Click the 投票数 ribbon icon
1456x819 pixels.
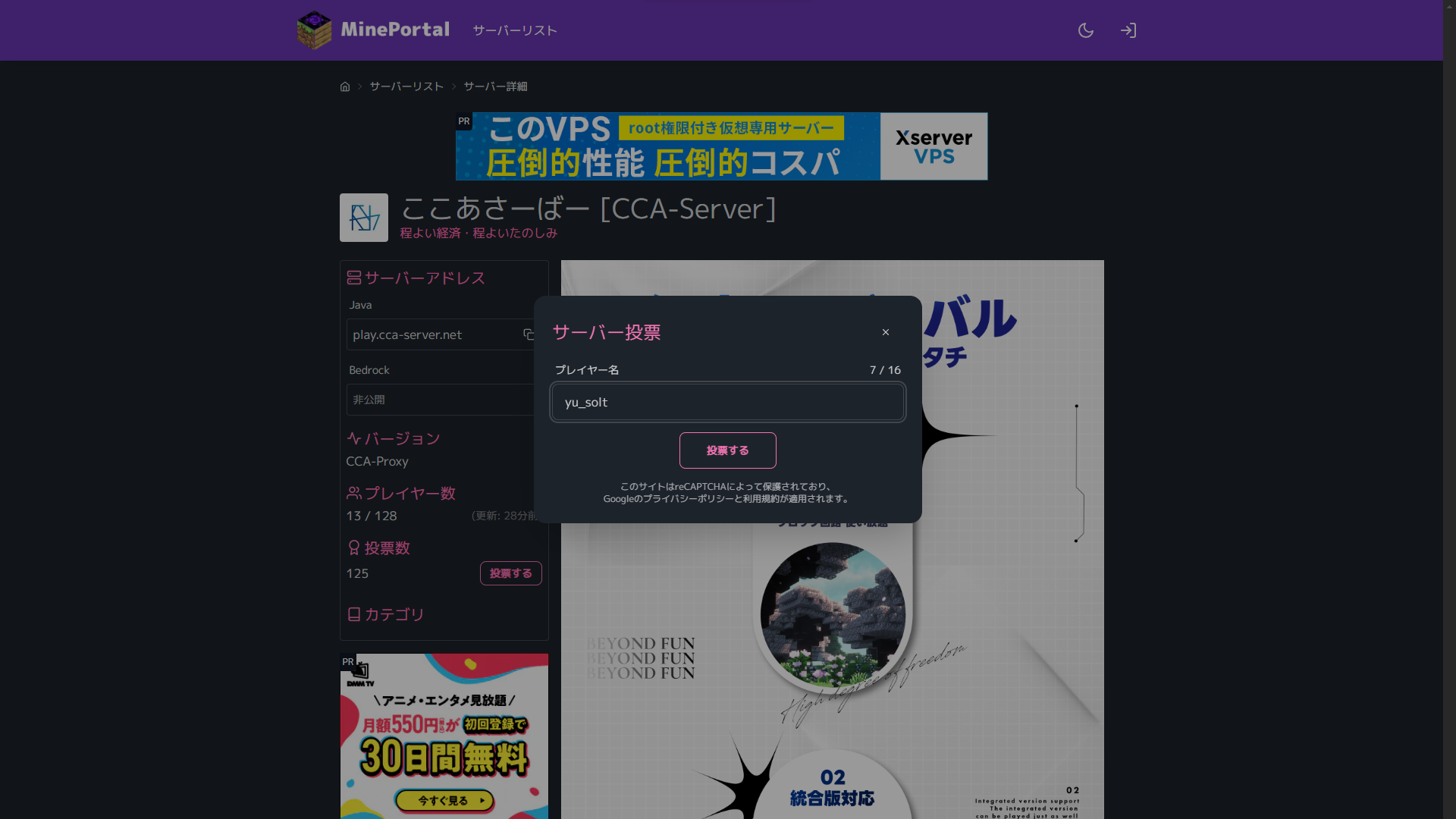point(353,548)
